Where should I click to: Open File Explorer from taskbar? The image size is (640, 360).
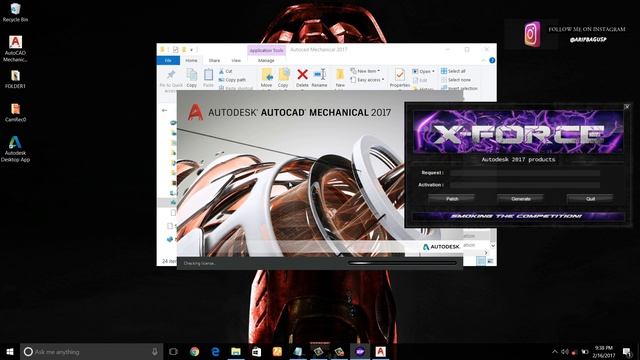click(x=236, y=351)
